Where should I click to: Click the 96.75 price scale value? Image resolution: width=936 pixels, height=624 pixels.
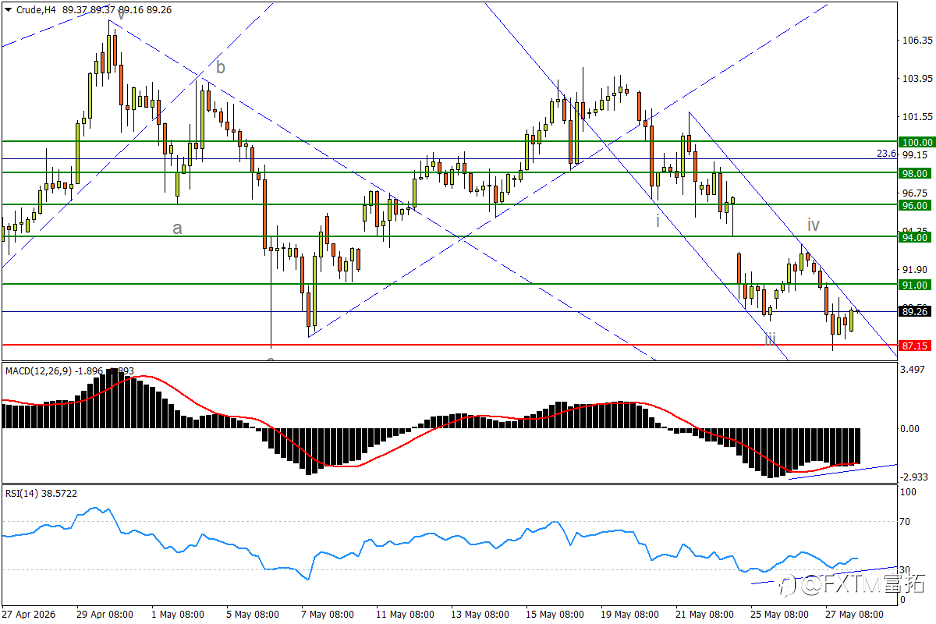[x=917, y=193]
